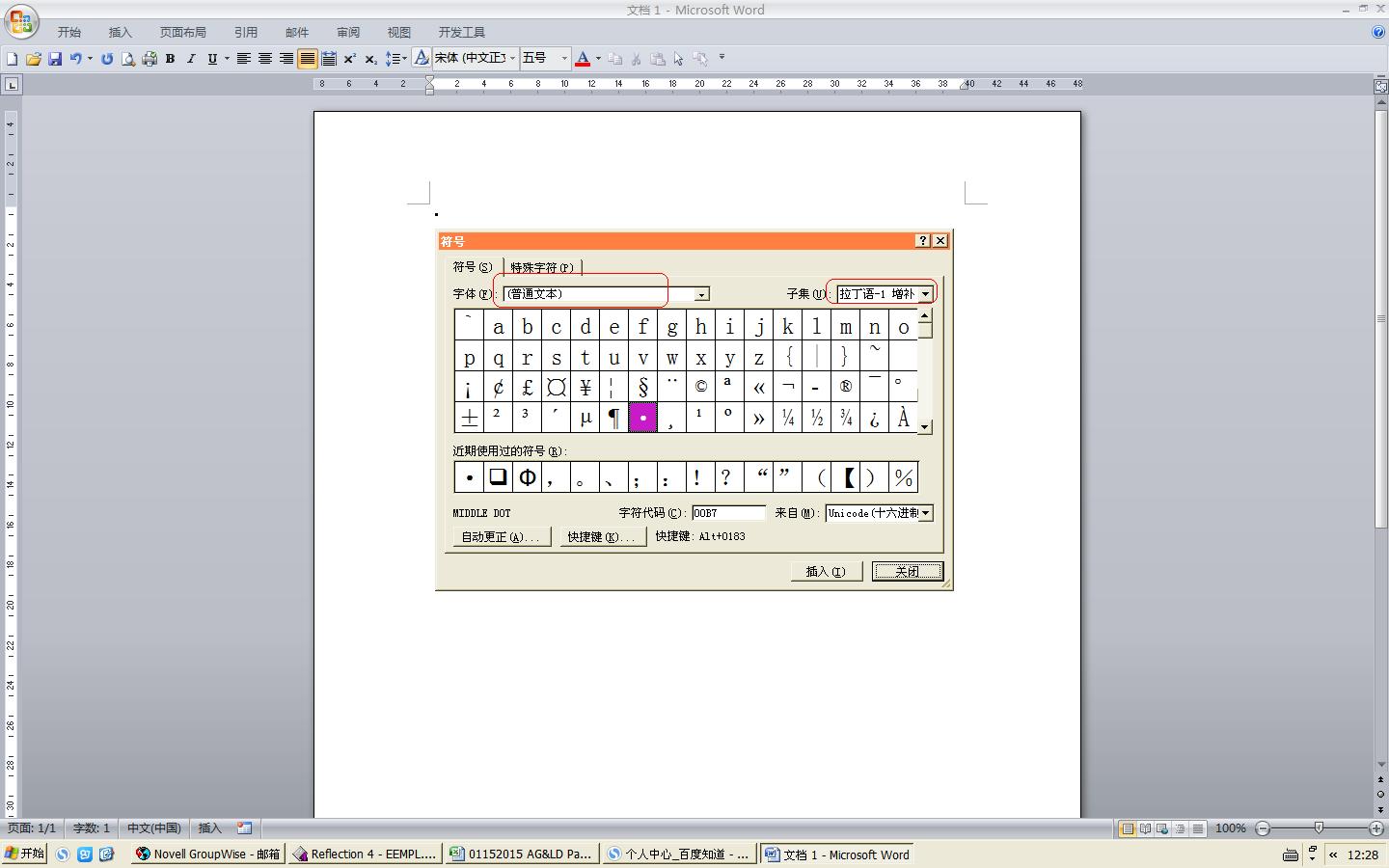
Task: Click 插入 button in symbol dialog
Action: pos(825,571)
